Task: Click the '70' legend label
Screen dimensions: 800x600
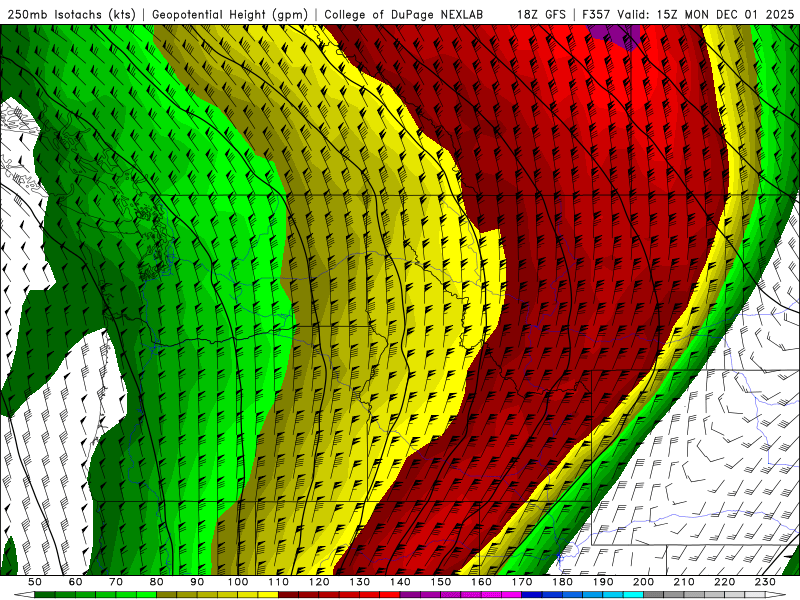Action: tap(116, 582)
